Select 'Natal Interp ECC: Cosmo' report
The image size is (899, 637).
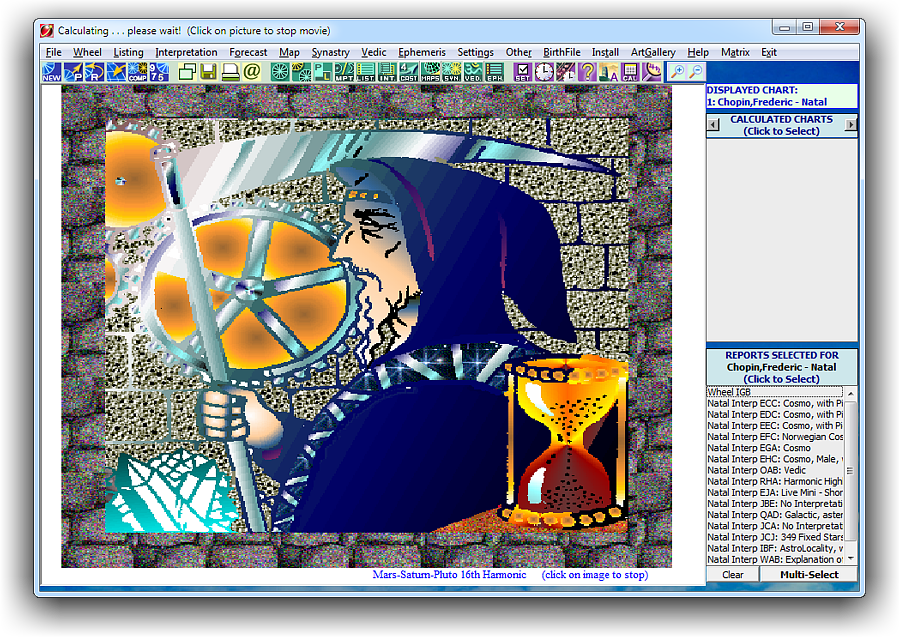(x=775, y=404)
